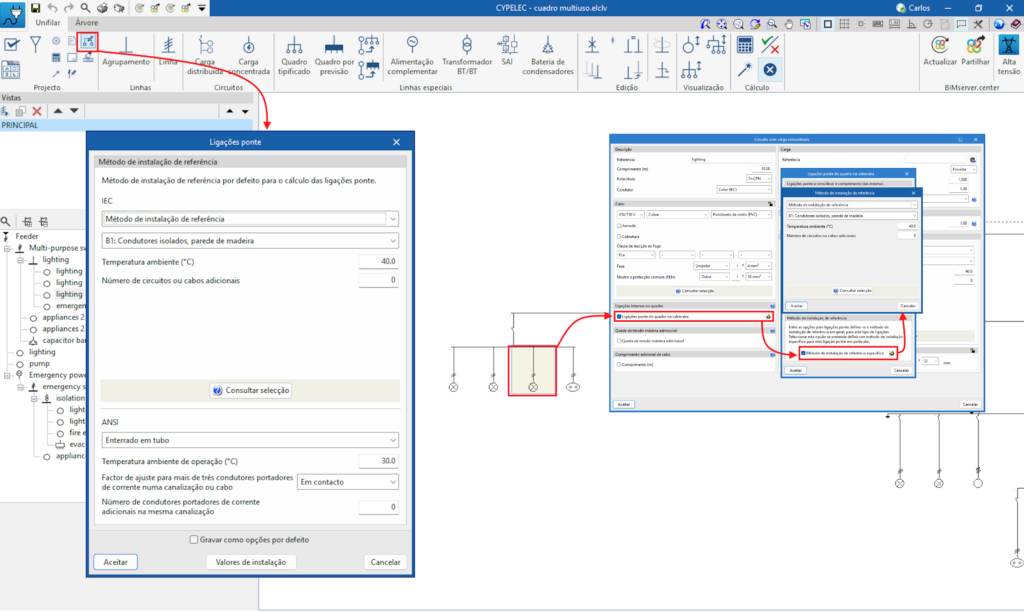Select the Agrupamento line tool
Viewport: 1024px width, 612px height.
(126, 50)
